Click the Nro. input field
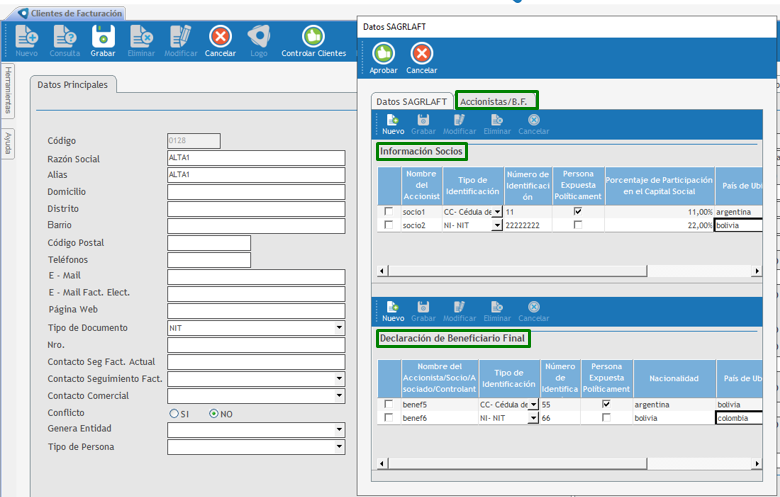This screenshot has width=780, height=497. pos(256,345)
